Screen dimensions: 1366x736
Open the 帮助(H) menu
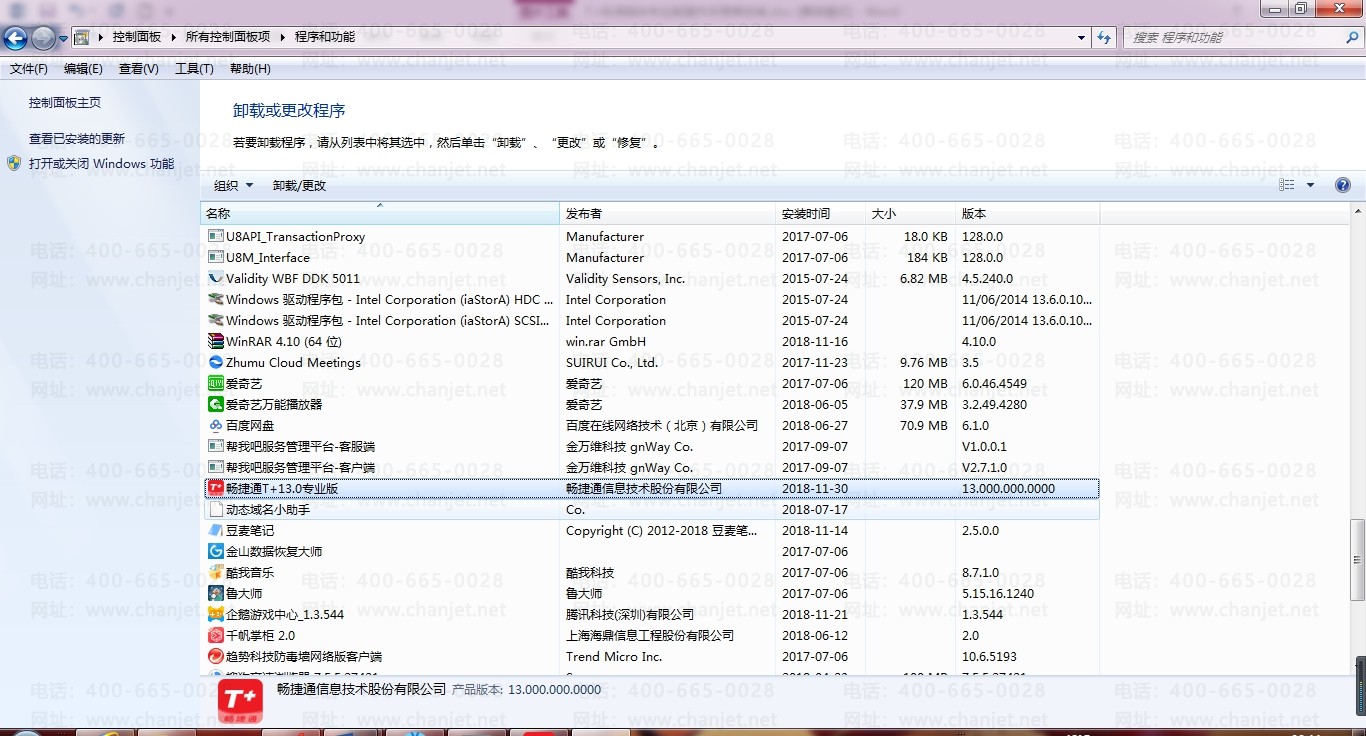tap(250, 69)
